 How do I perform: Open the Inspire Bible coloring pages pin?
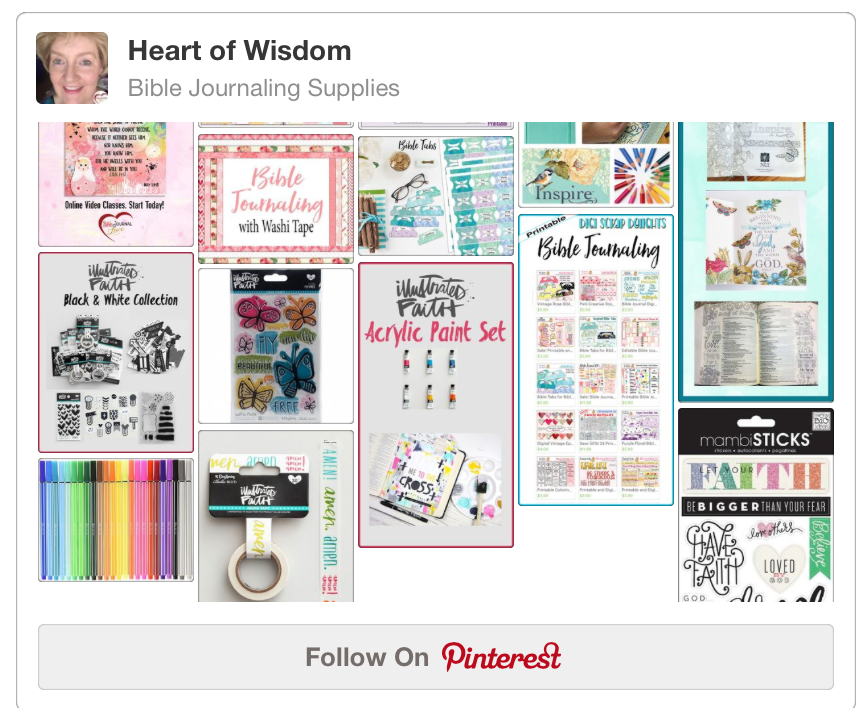click(755, 262)
